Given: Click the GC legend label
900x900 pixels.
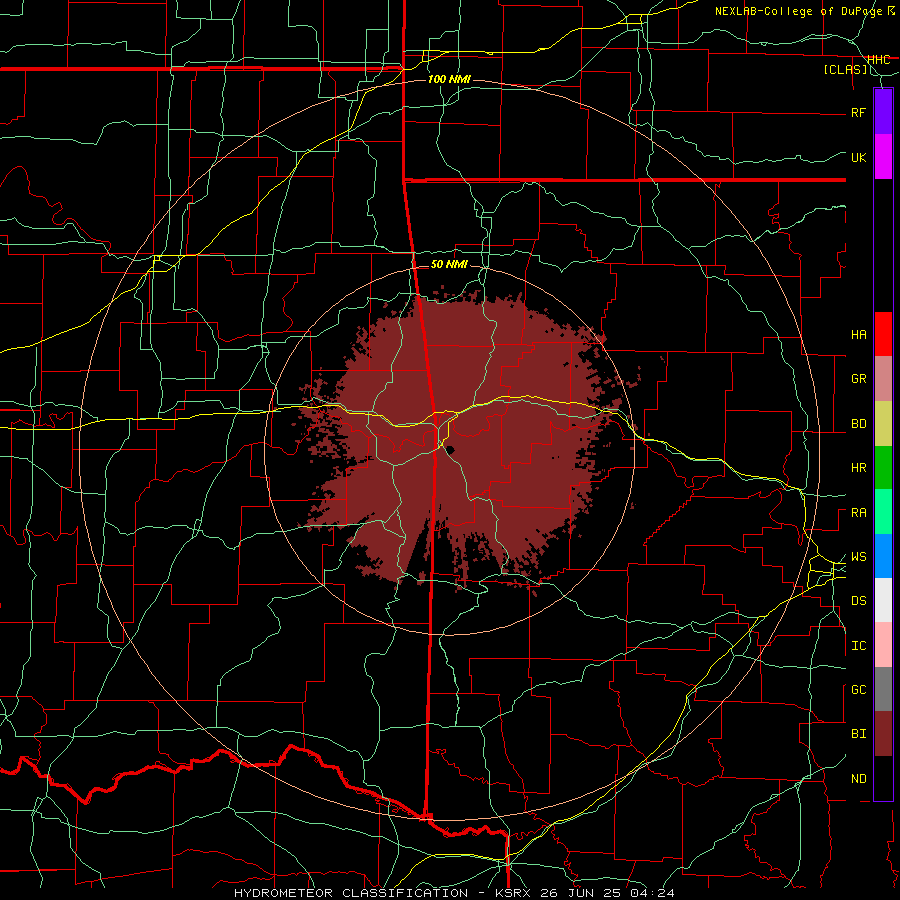Looking at the screenshot, I should [x=858, y=690].
